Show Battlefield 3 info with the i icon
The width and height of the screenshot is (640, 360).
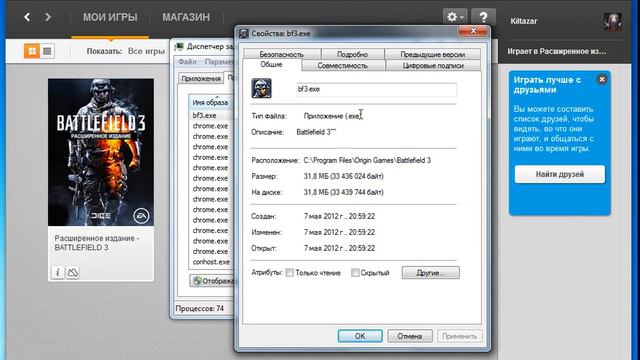point(58,272)
